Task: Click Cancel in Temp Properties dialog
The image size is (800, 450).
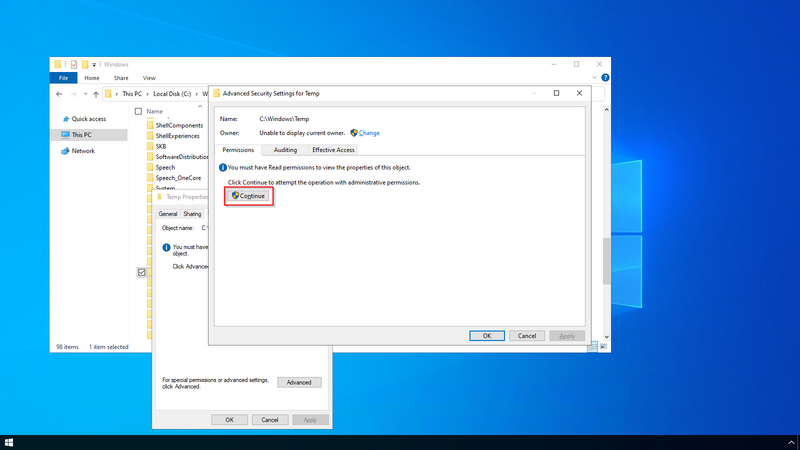Action: pos(269,420)
